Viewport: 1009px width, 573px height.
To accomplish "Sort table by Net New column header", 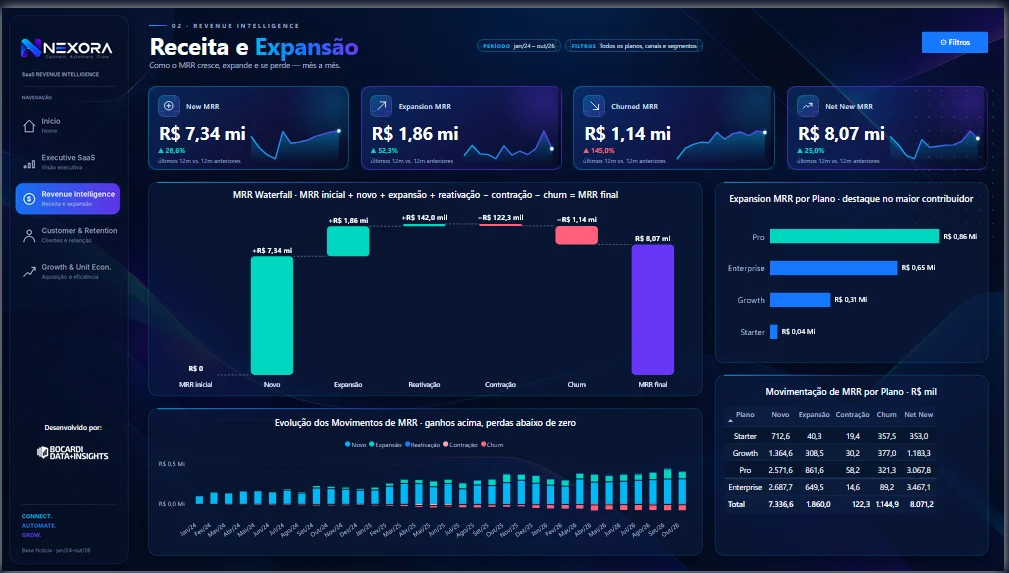I will (918, 415).
